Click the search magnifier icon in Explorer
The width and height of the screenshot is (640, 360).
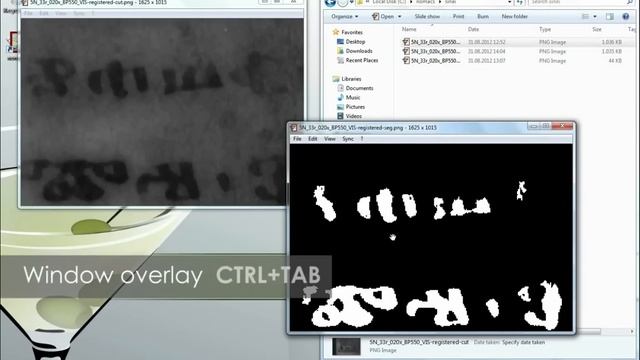tap(630, 2)
